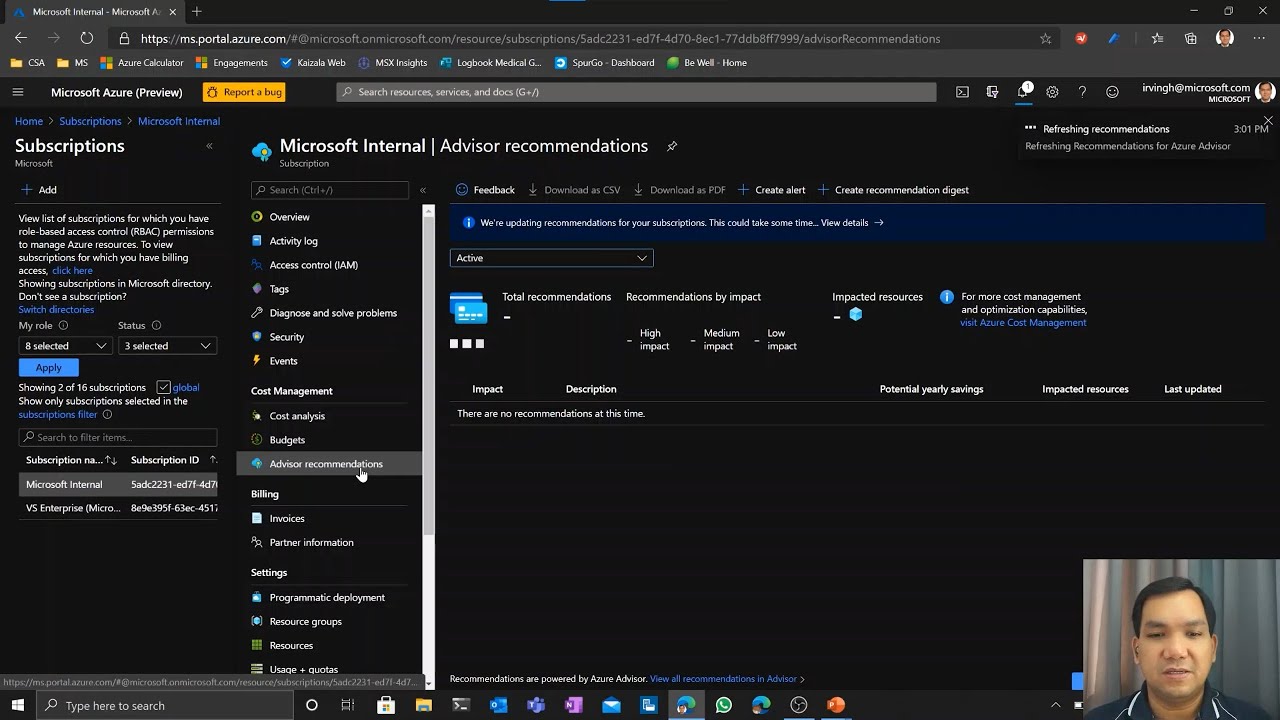This screenshot has height=720, width=1280.
Task: Collapse the Subscriptions blade chevron
Action: click(209, 146)
